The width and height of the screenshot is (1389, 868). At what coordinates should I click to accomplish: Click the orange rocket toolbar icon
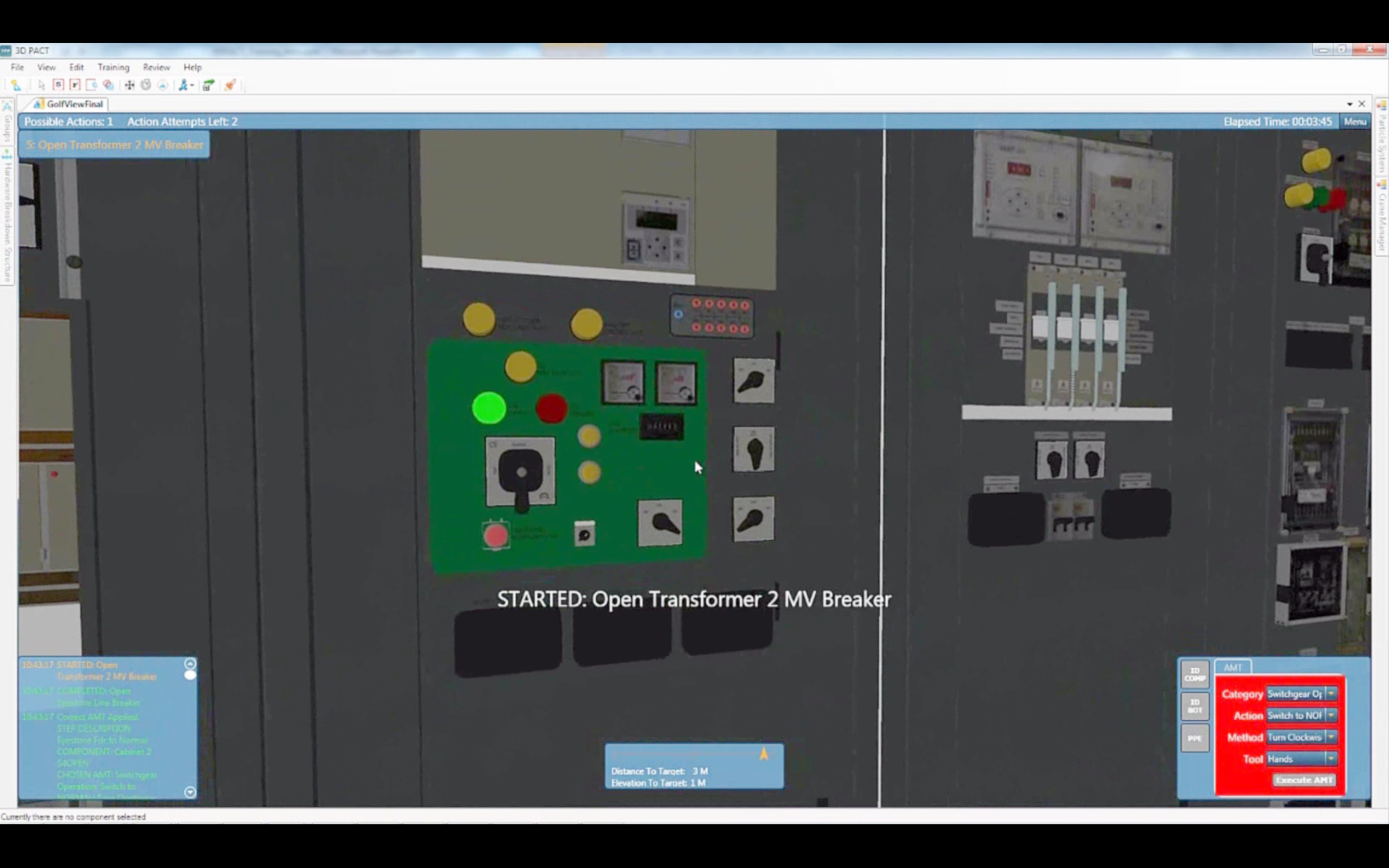(x=230, y=85)
